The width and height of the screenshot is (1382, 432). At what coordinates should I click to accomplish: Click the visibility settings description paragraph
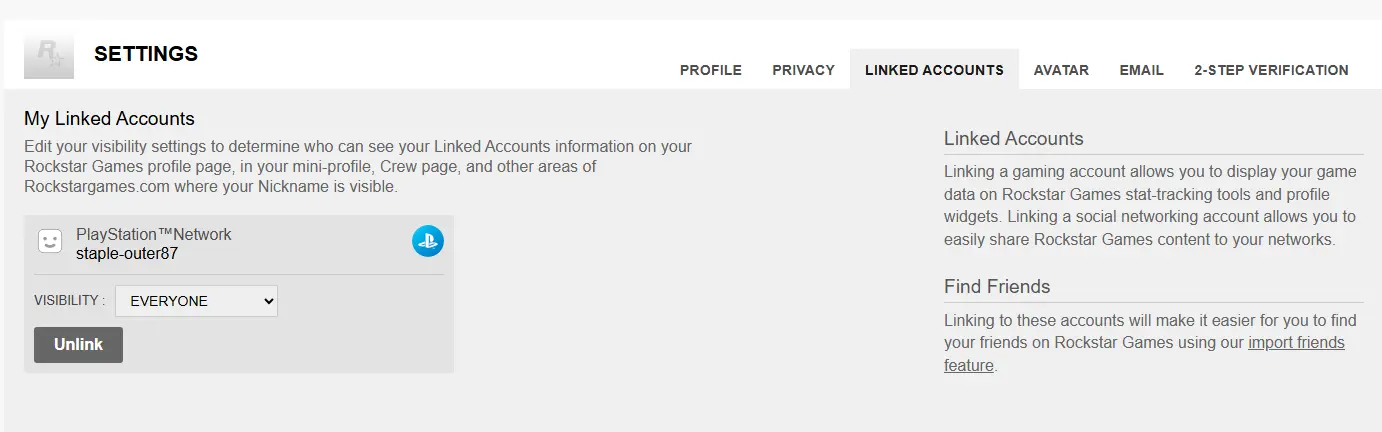pos(358,166)
